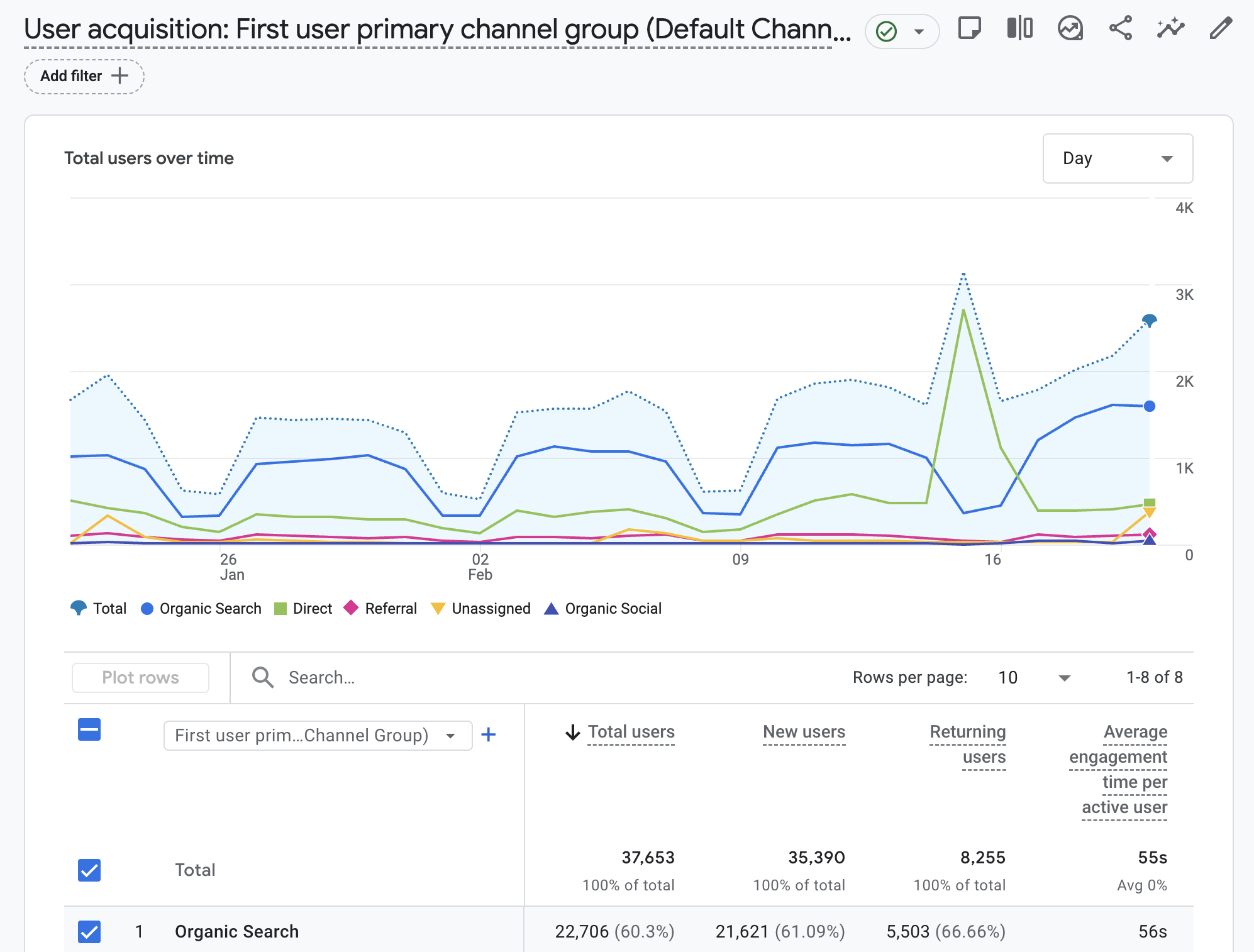The height and width of the screenshot is (952, 1254).
Task: Click the '5,503 (66.66%)' returning users cell
Action: [946, 932]
